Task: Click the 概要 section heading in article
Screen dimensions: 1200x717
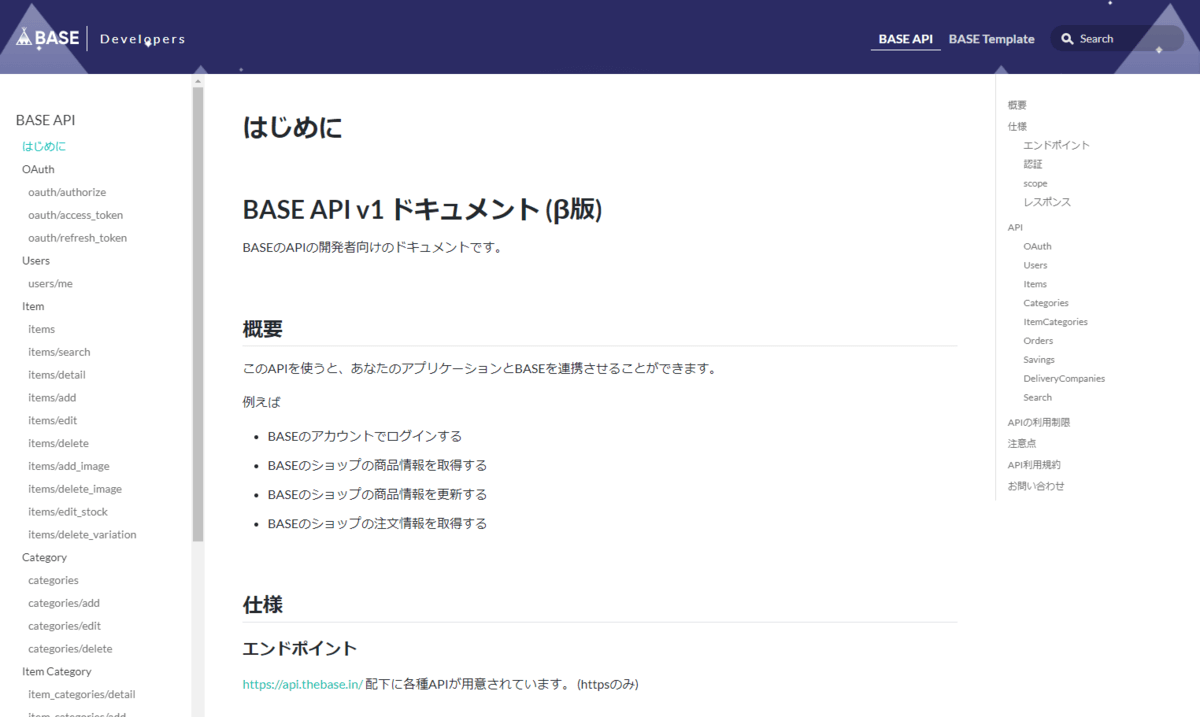Action: (x=263, y=329)
